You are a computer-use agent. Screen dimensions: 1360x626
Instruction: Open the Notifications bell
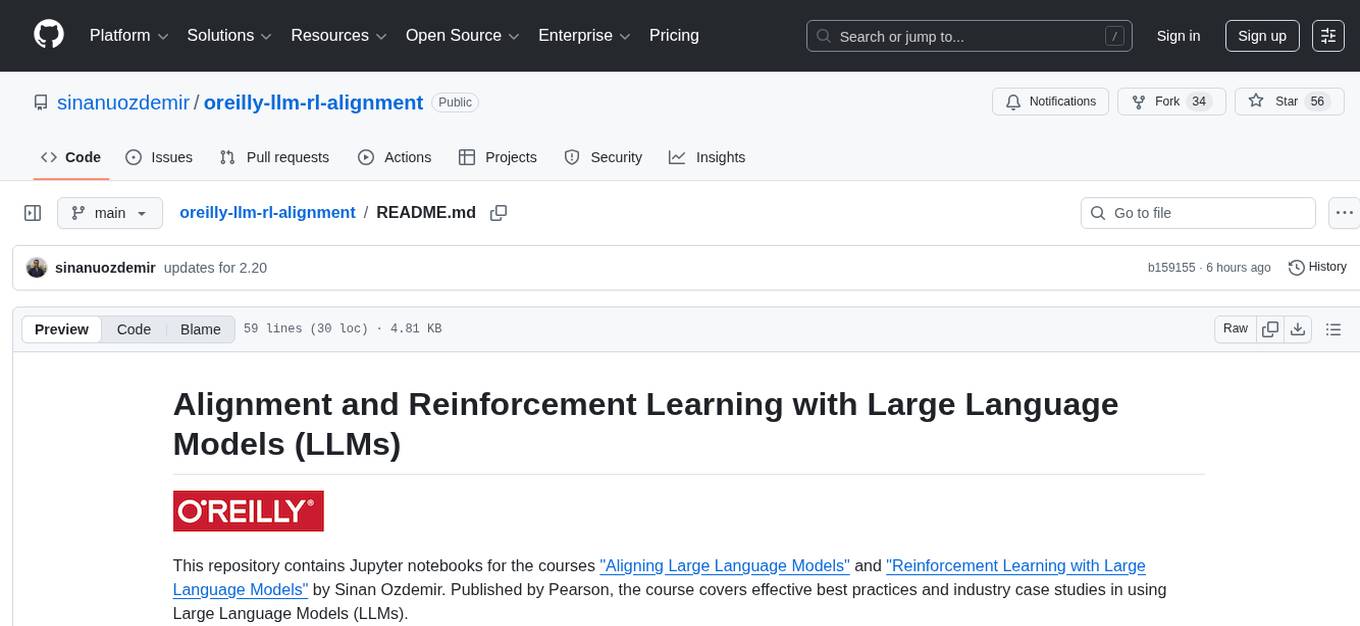1050,101
